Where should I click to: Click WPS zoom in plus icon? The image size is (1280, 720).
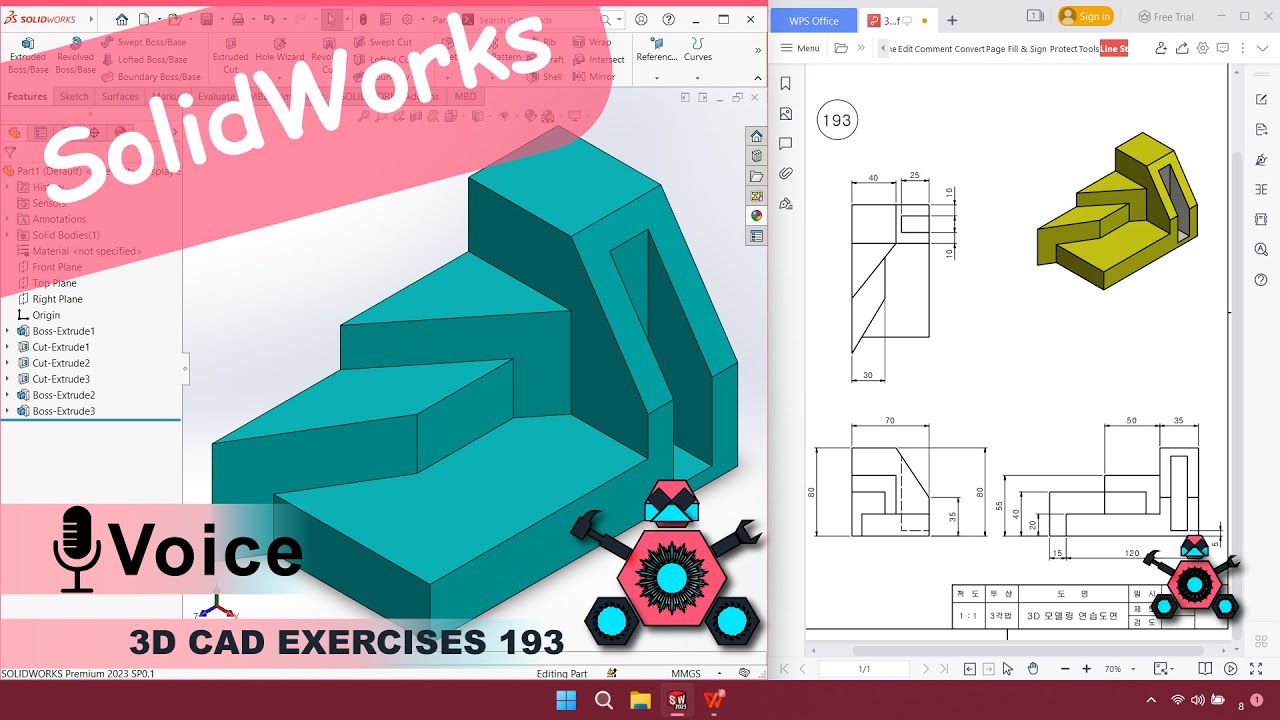pos(1087,668)
